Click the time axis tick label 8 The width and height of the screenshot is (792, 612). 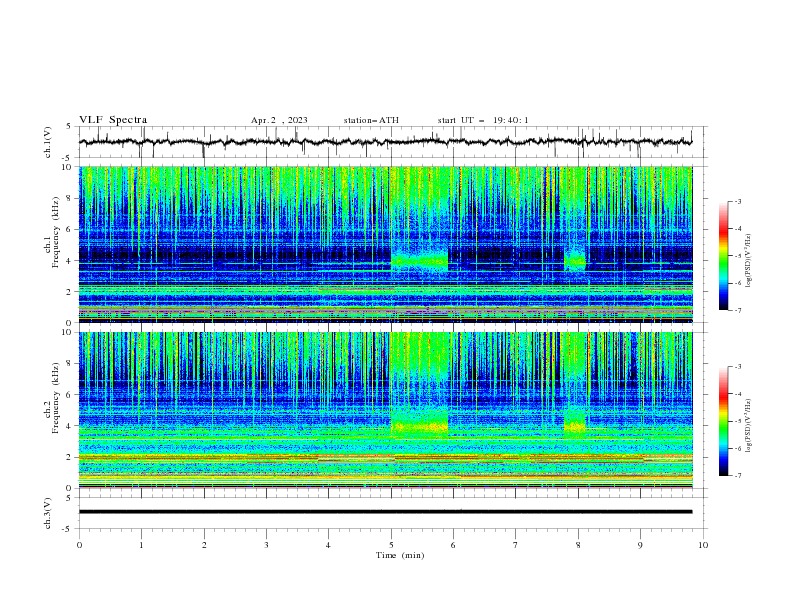tap(578, 545)
